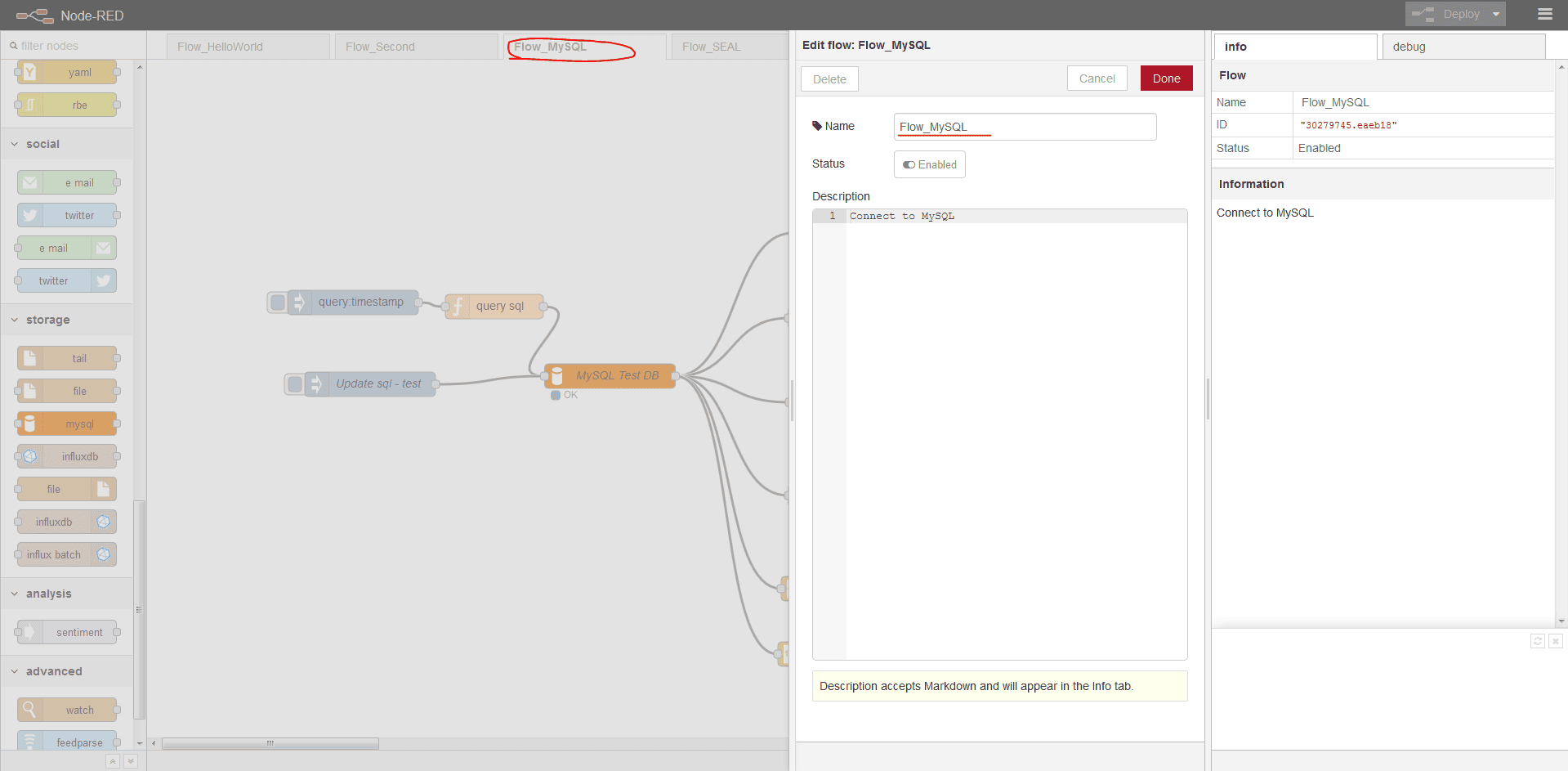Click the flow Name input field
This screenshot has height=771, width=1568.
coord(1025,127)
